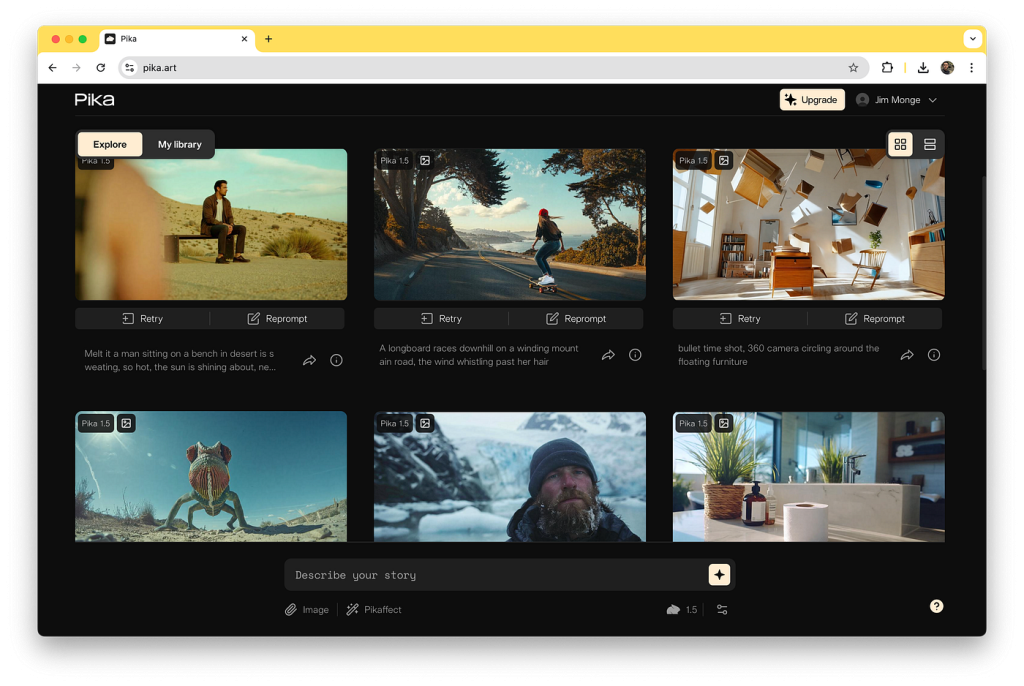1024x686 pixels.
Task: Expand the browser tab list chevron
Action: coord(971,39)
